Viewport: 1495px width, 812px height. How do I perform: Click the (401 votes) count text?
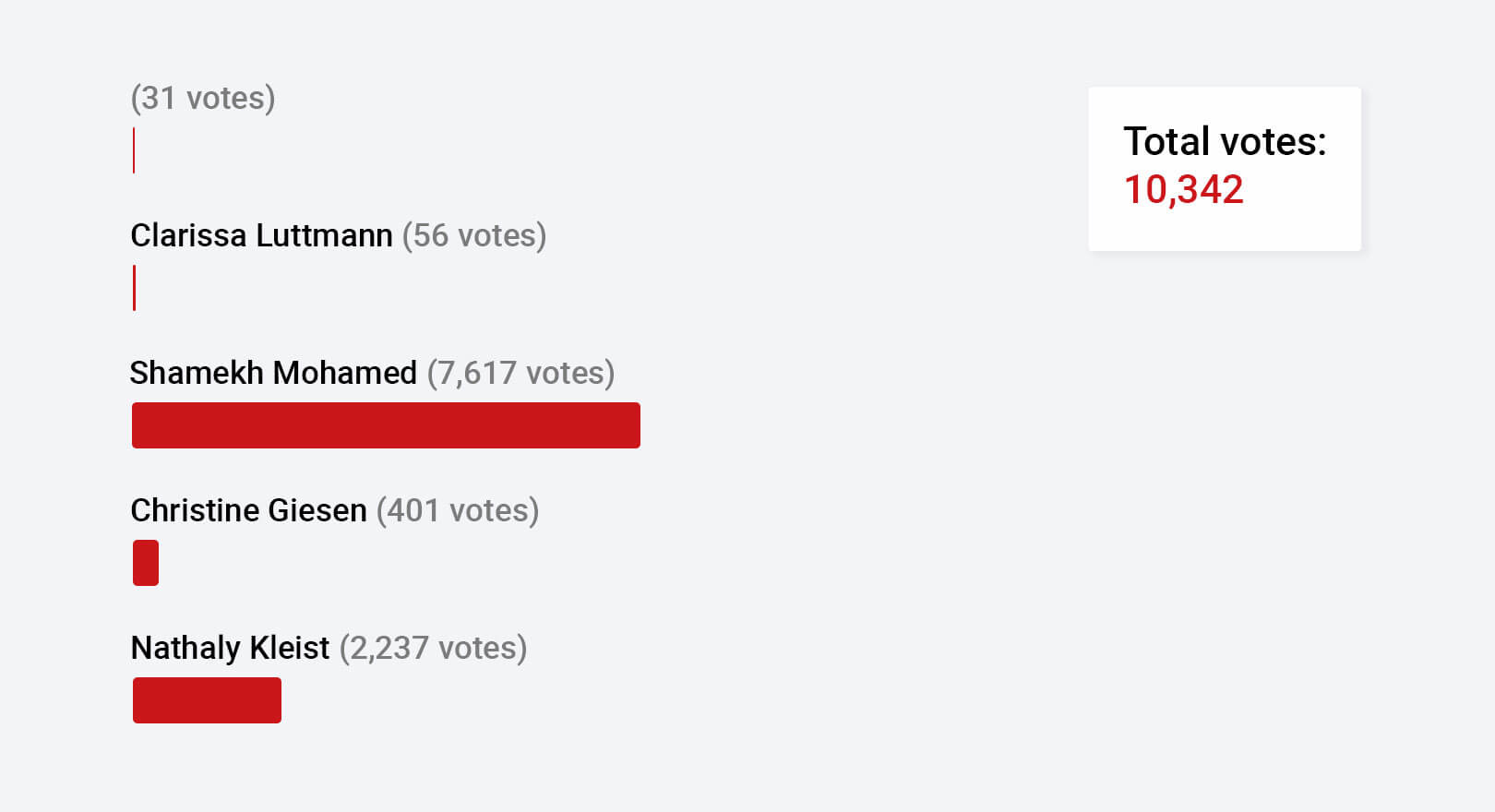[x=458, y=510]
